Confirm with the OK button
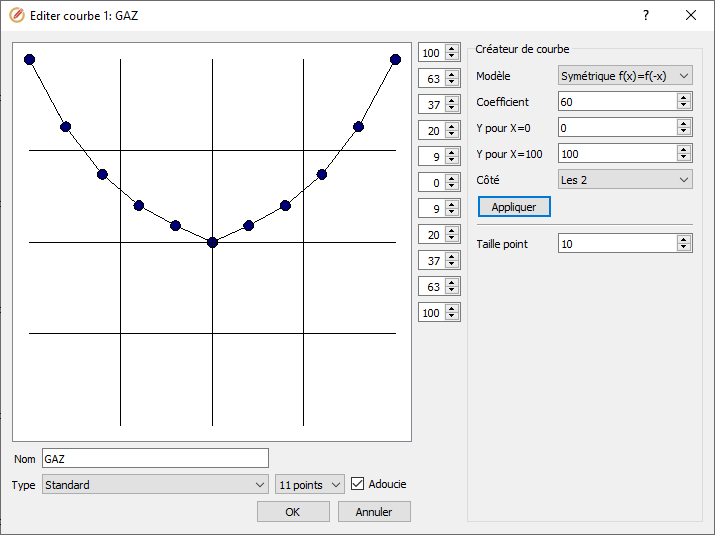Screen dimensions: 715x535 point(292,512)
